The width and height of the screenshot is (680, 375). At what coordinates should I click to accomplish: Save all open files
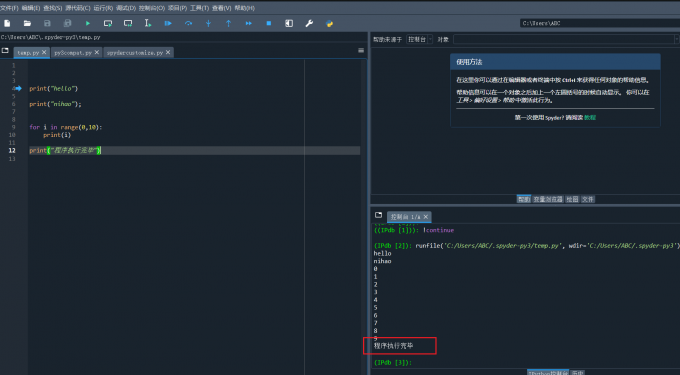point(67,23)
